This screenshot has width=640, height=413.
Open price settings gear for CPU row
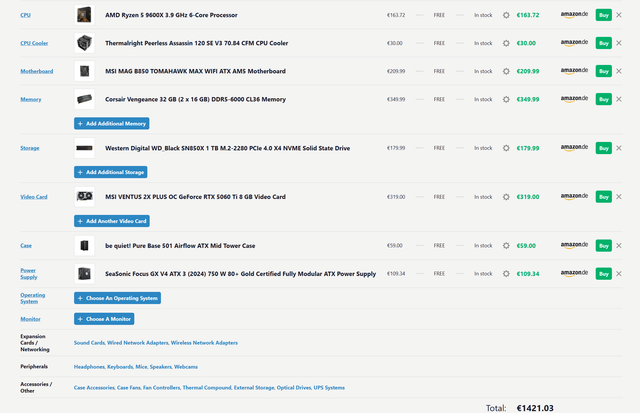506,15
